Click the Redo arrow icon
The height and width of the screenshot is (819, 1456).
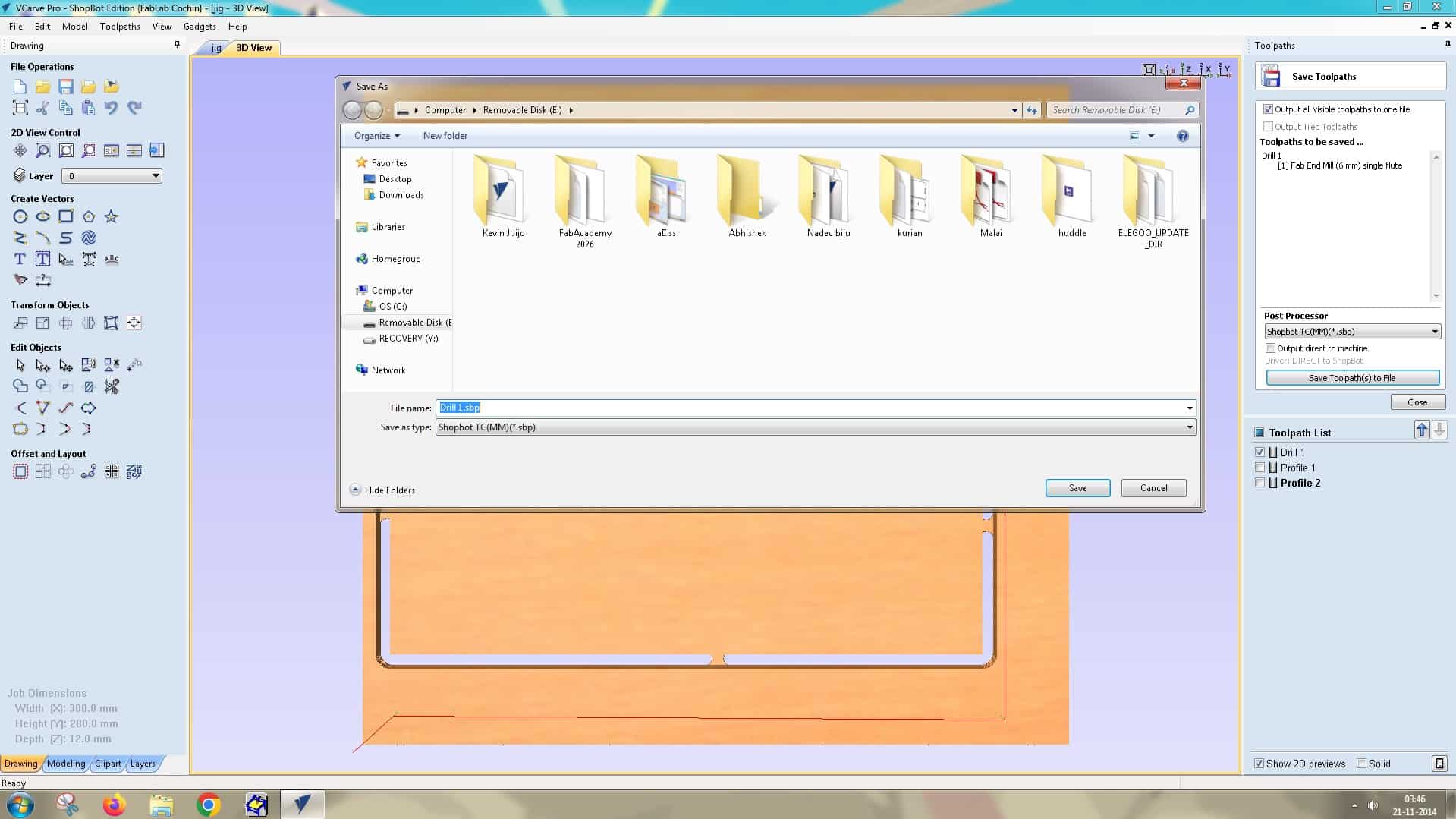(x=134, y=108)
